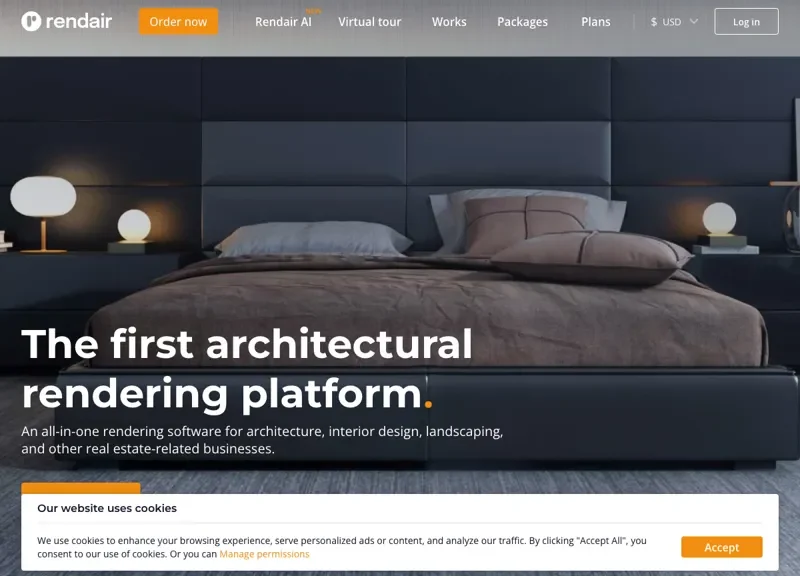The width and height of the screenshot is (800, 576).
Task: Open the Manage permissions link
Action: click(264, 554)
